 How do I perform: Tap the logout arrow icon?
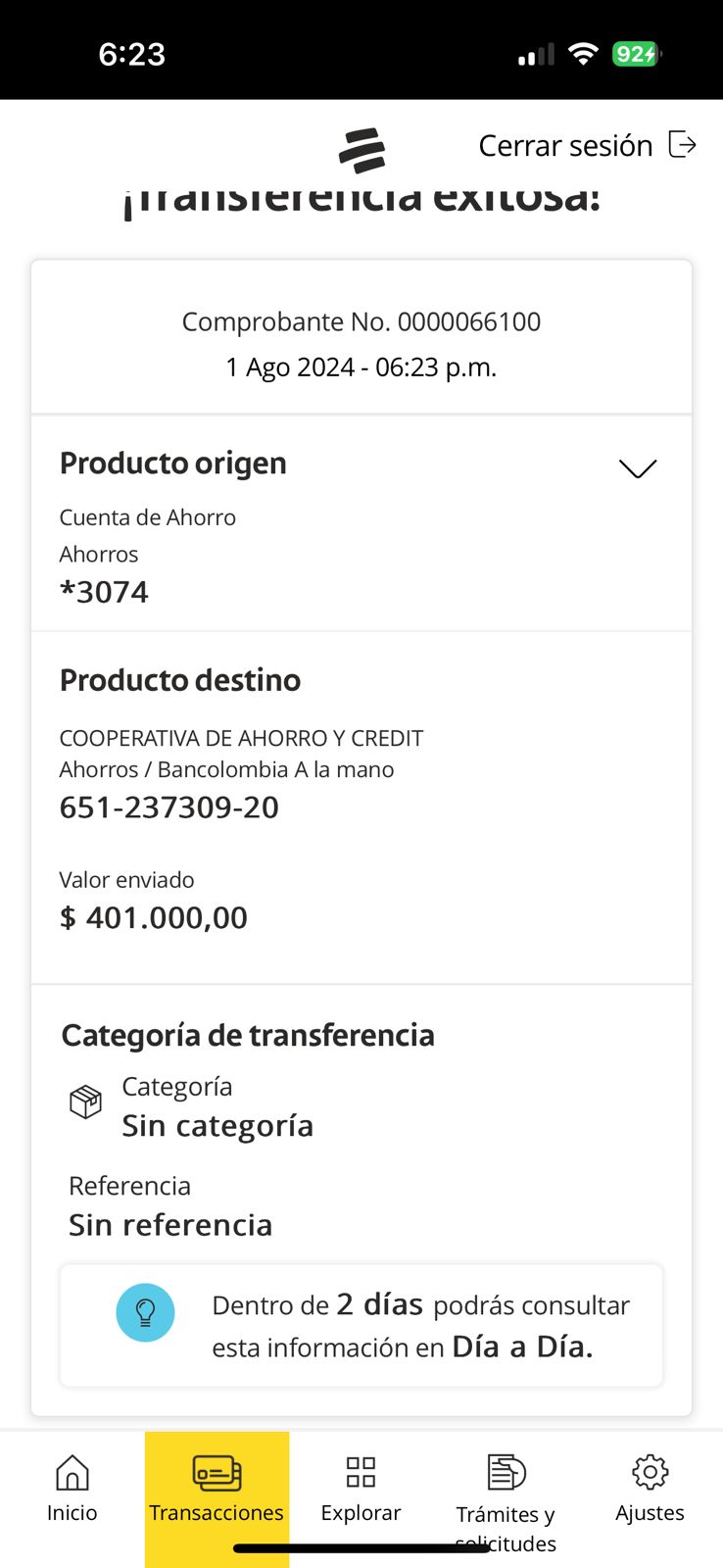(x=682, y=145)
